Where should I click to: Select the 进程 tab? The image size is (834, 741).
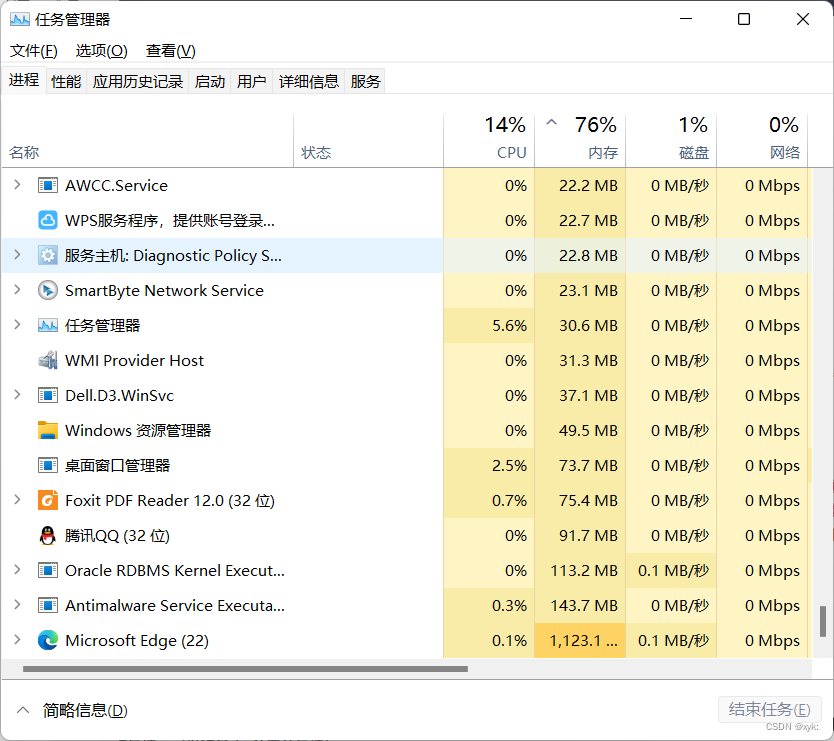tap(24, 80)
